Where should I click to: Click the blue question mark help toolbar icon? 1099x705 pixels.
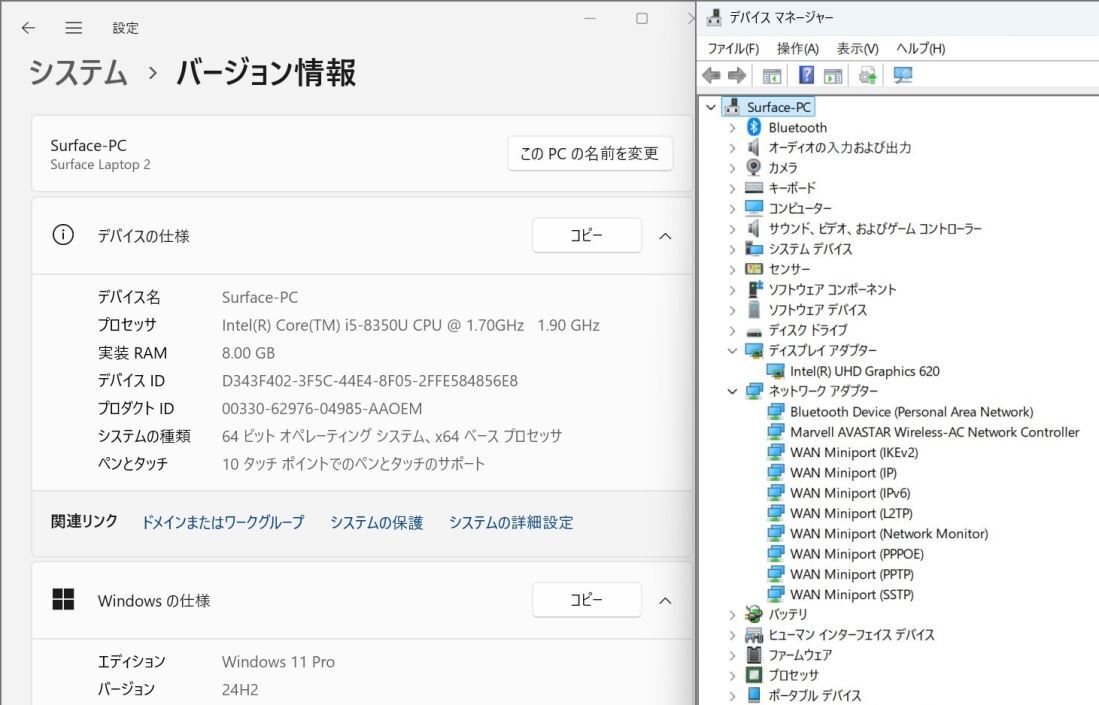[807, 75]
